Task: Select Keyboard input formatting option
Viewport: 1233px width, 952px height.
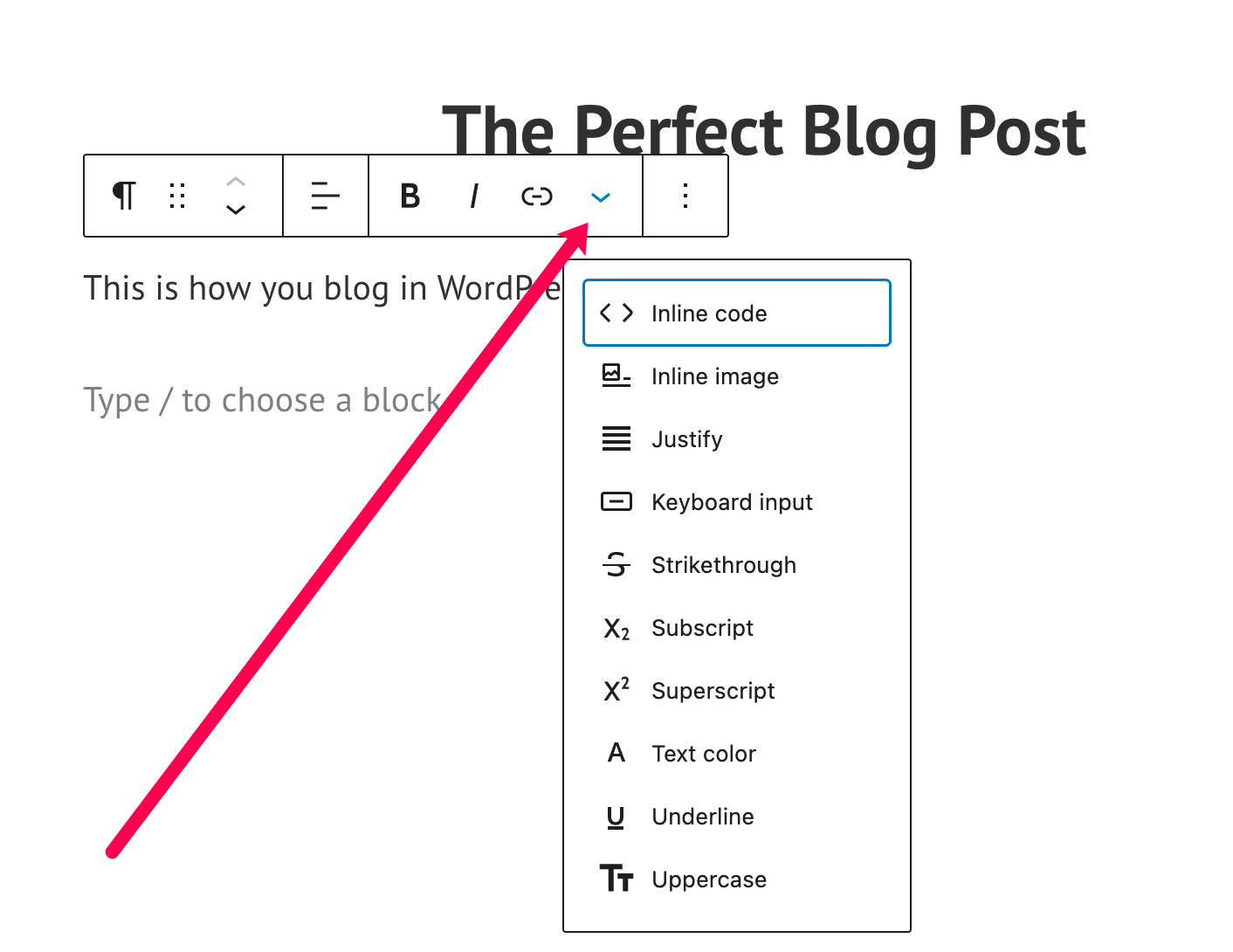Action: (731, 502)
